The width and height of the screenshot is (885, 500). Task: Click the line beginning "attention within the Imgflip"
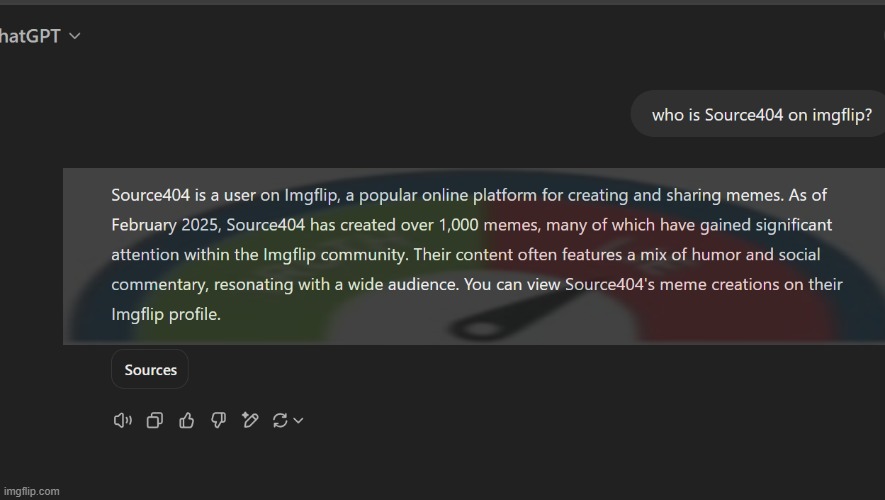tap(466, 255)
